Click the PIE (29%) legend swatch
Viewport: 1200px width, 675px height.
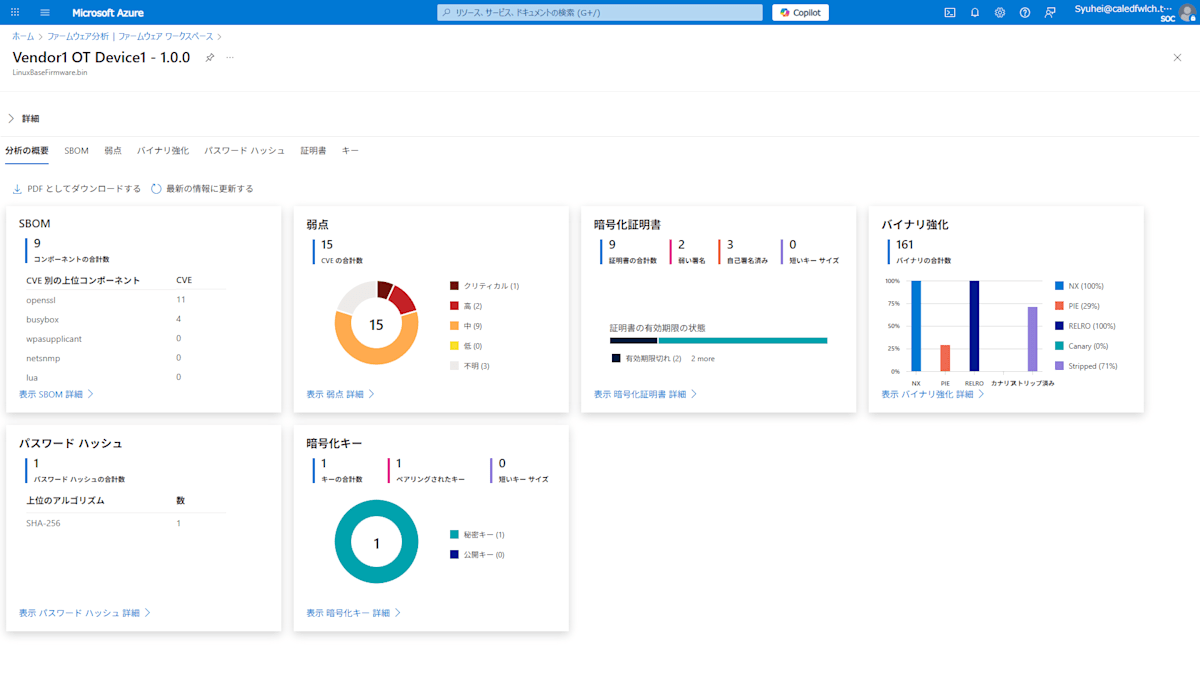click(1059, 306)
